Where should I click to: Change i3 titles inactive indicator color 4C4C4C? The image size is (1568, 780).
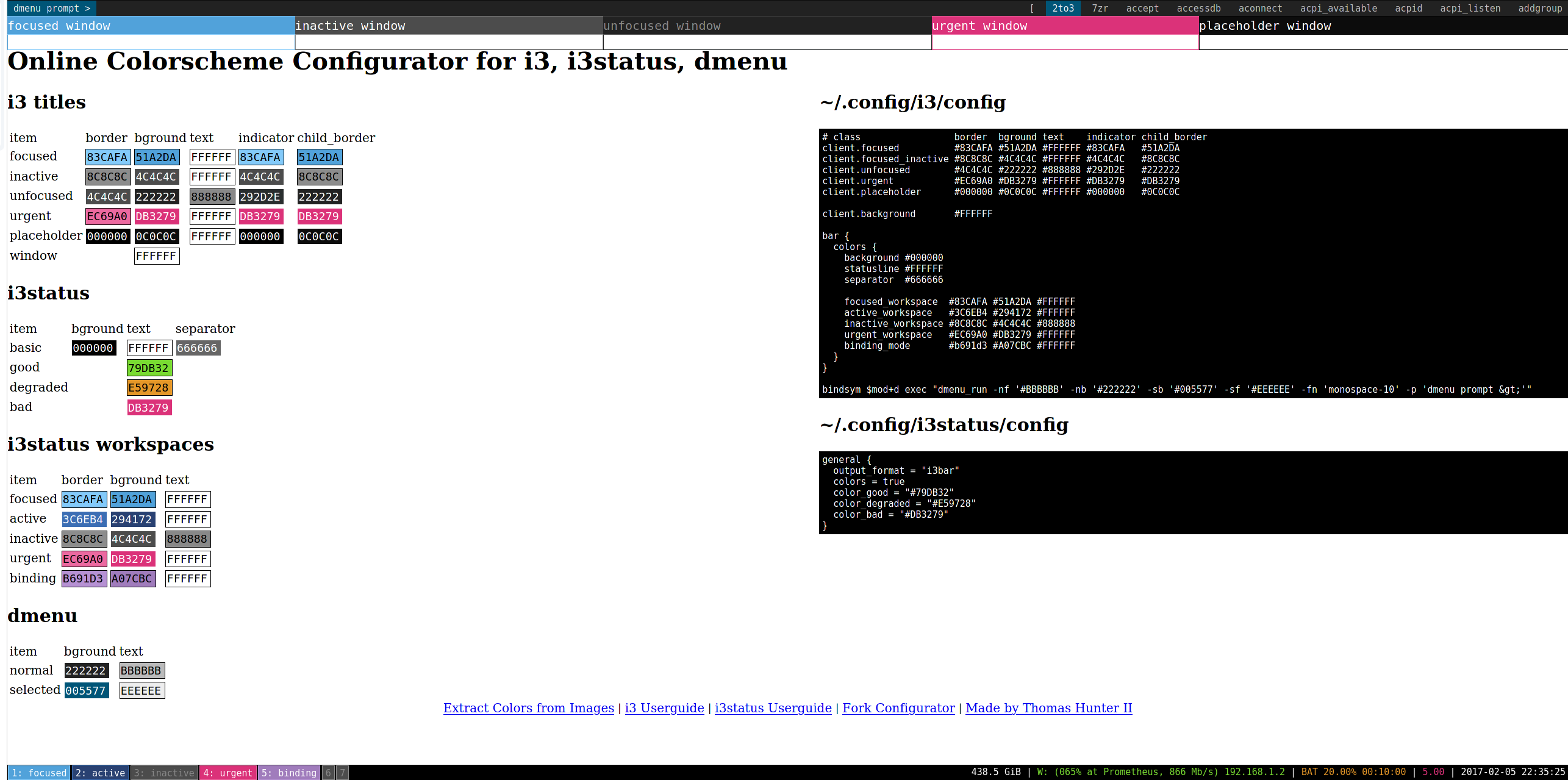(261, 177)
